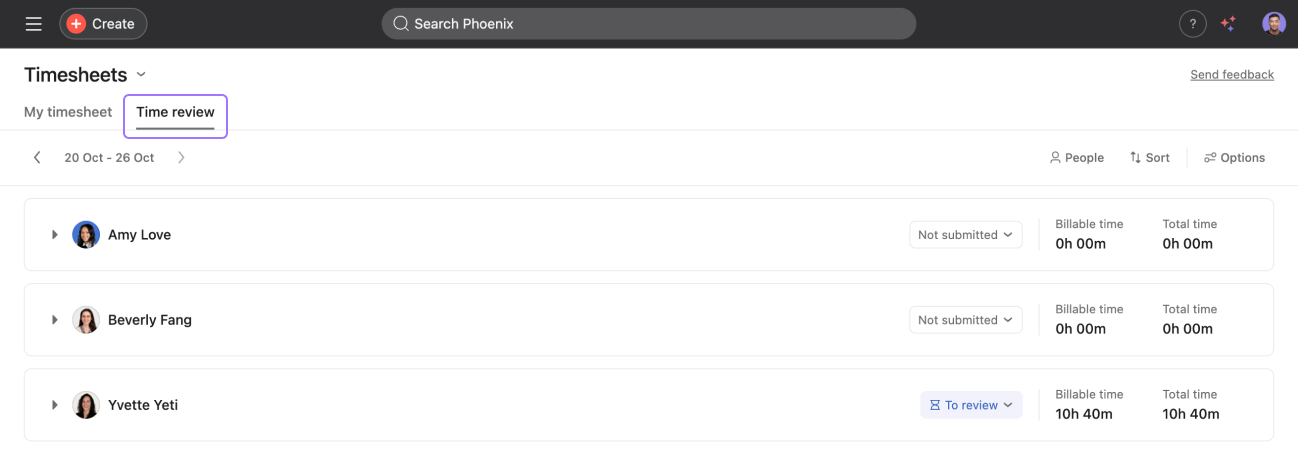Open the Sort menu

[1149, 158]
